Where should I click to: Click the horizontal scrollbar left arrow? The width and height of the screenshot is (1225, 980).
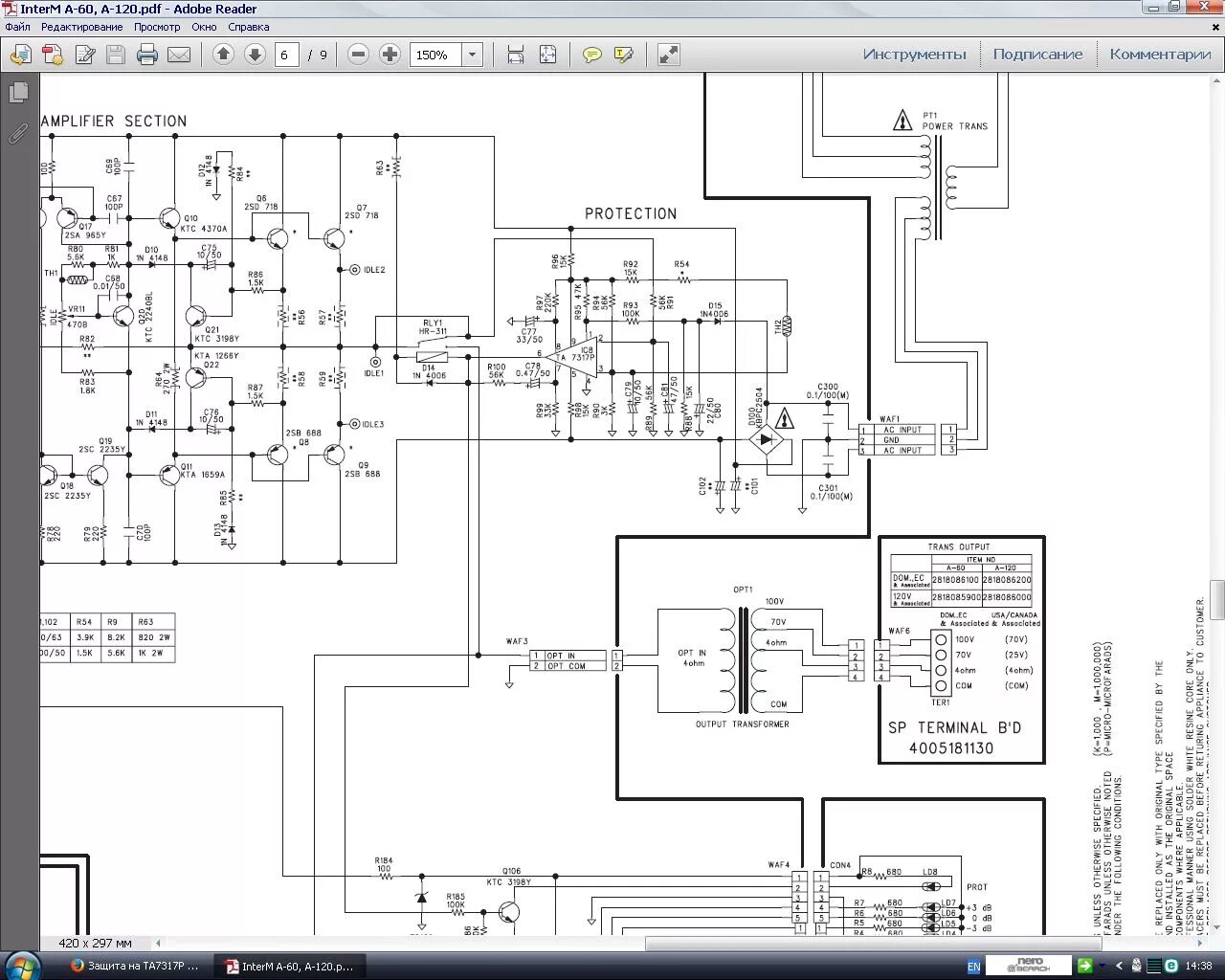pos(159,944)
